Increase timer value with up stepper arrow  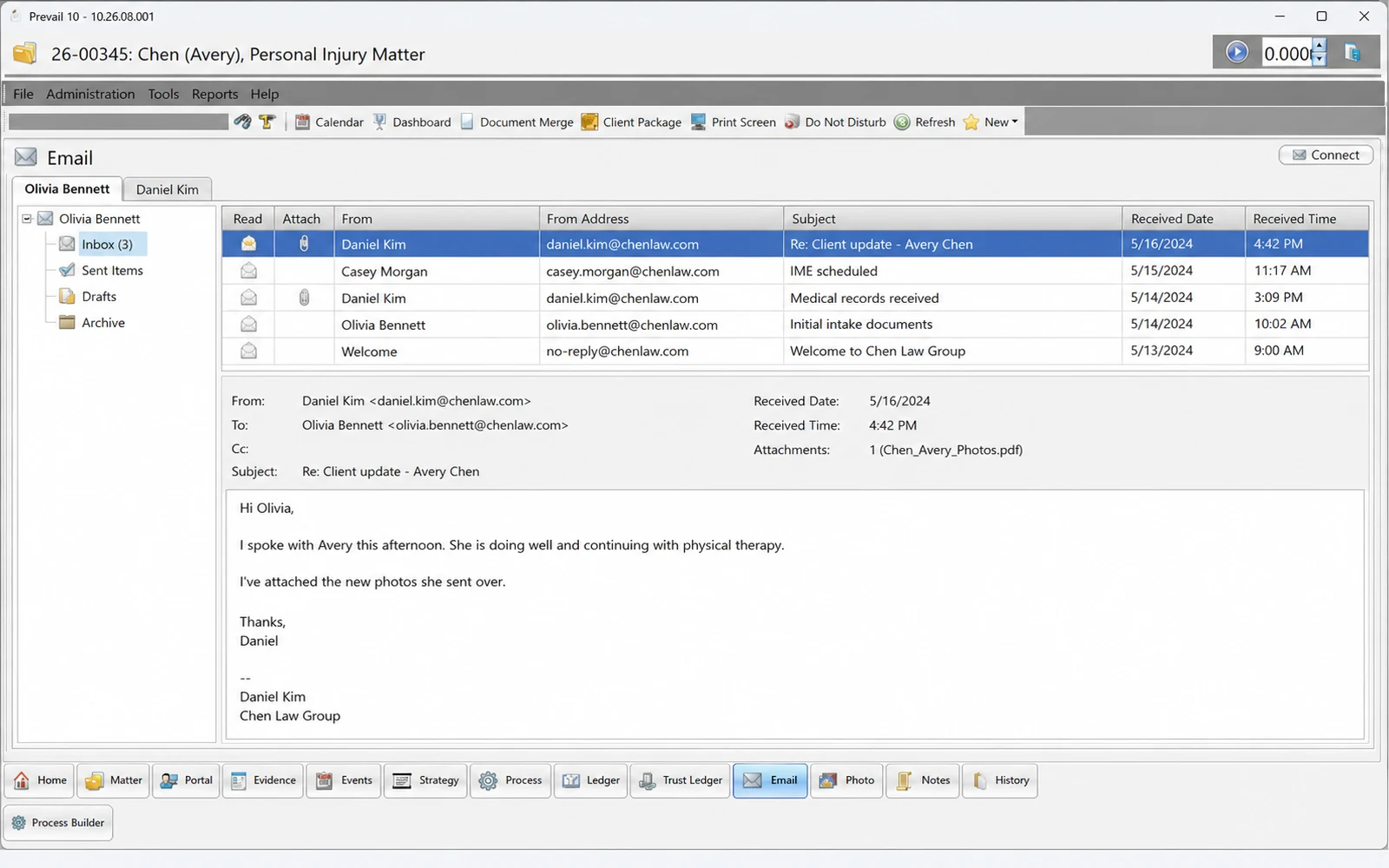pos(1320,45)
